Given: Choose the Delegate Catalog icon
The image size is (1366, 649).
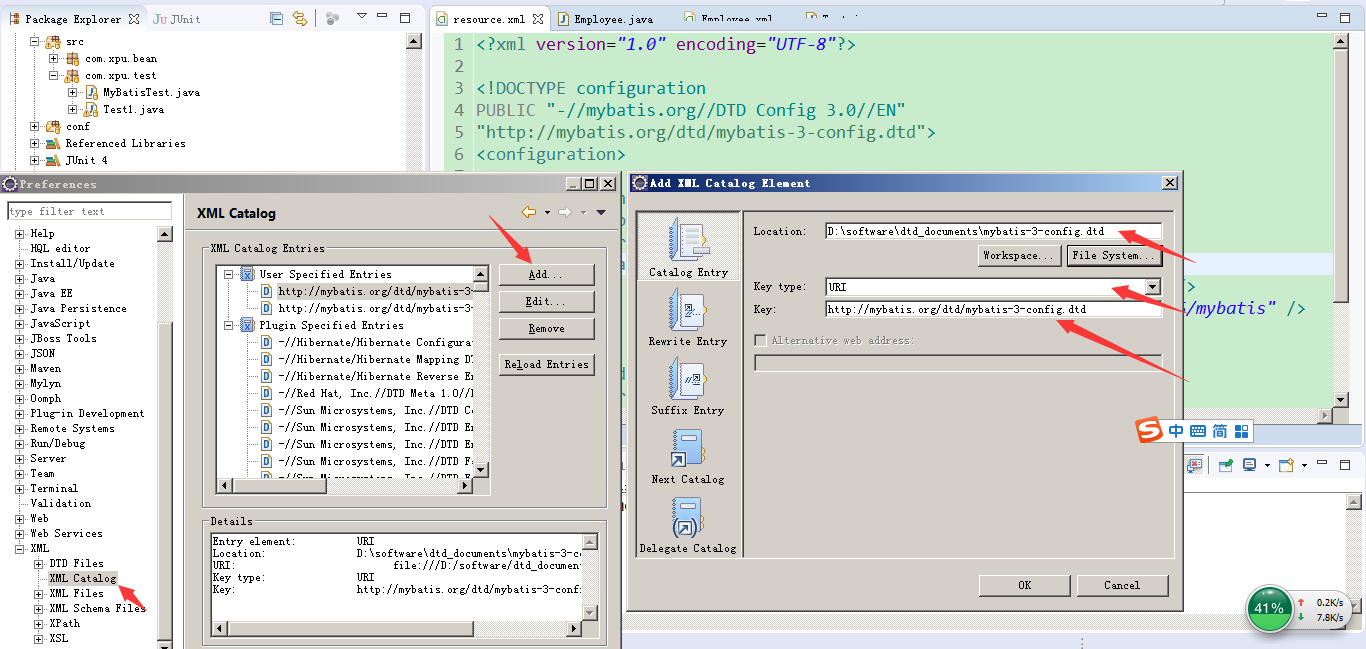Looking at the screenshot, I should 688,516.
